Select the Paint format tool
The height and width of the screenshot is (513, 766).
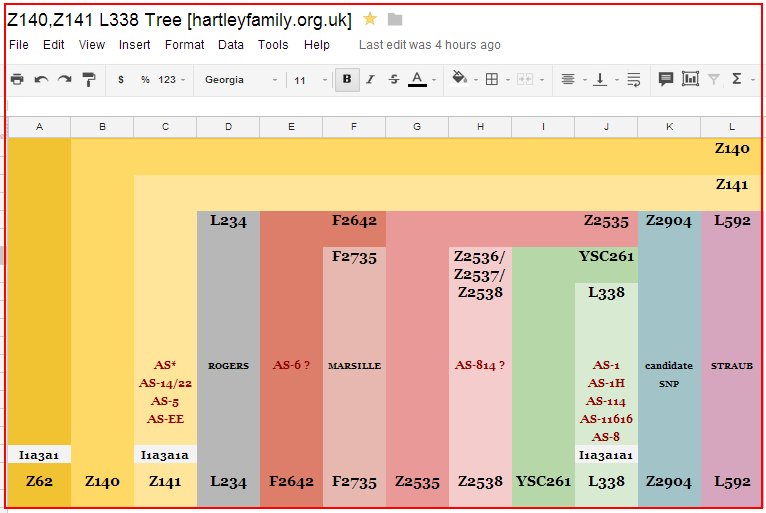click(x=89, y=79)
